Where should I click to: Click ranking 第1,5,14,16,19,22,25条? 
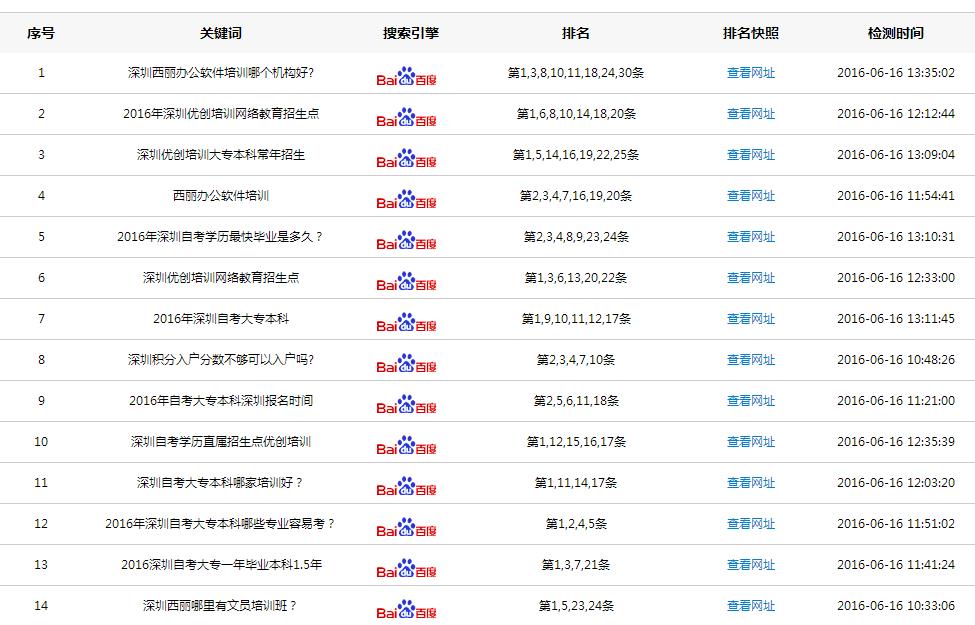(x=576, y=155)
